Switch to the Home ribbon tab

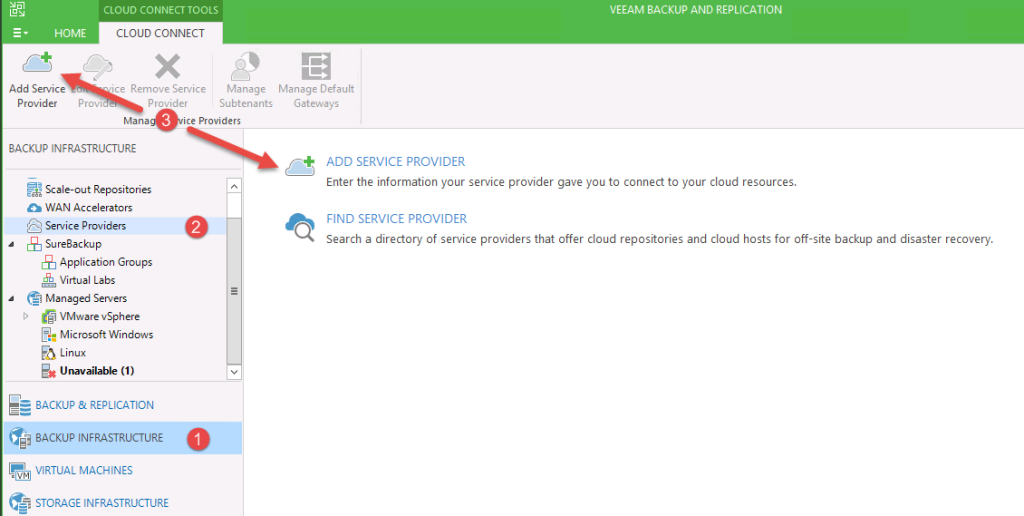70,33
